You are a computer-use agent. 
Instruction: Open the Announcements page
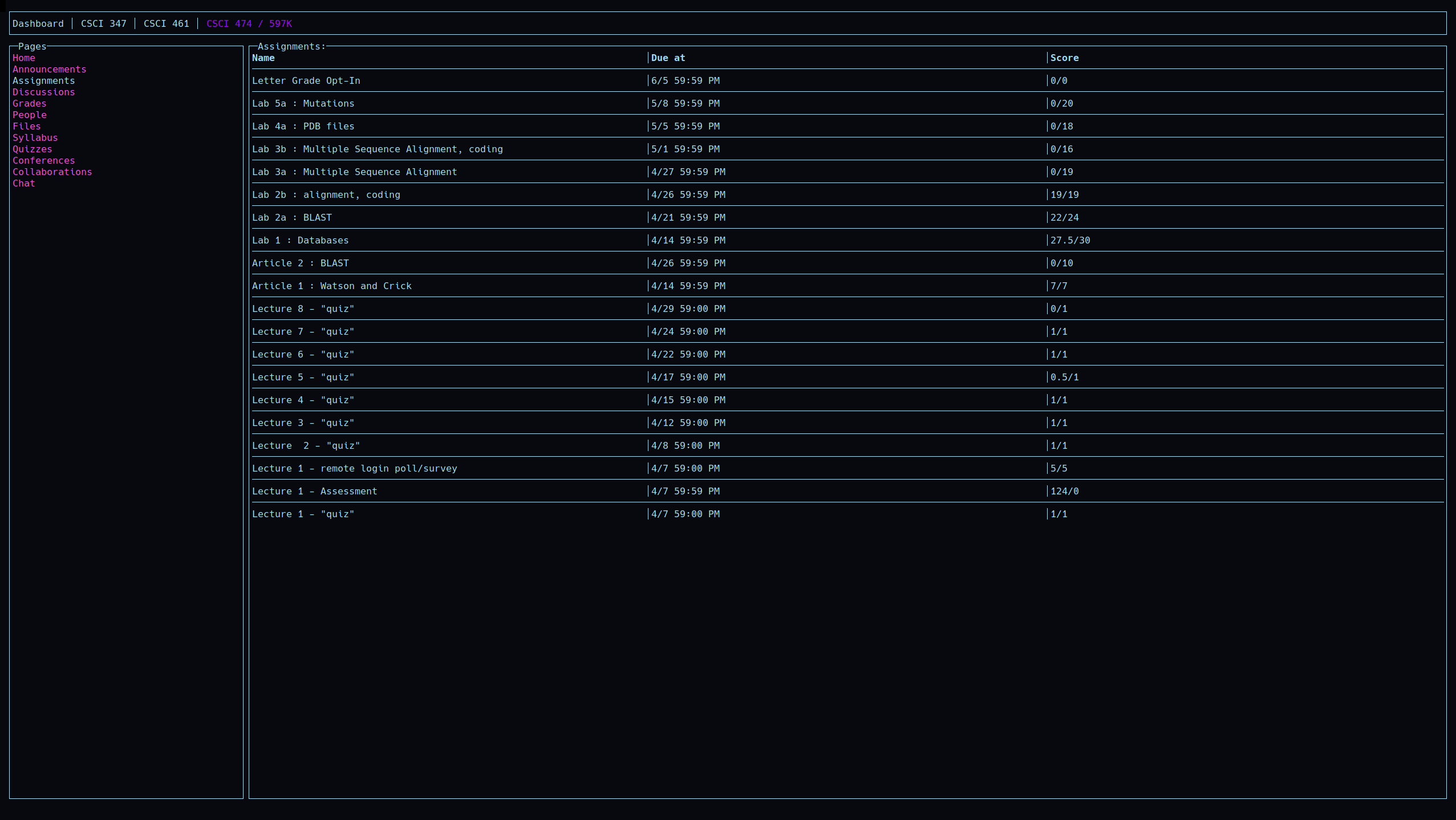coord(49,69)
